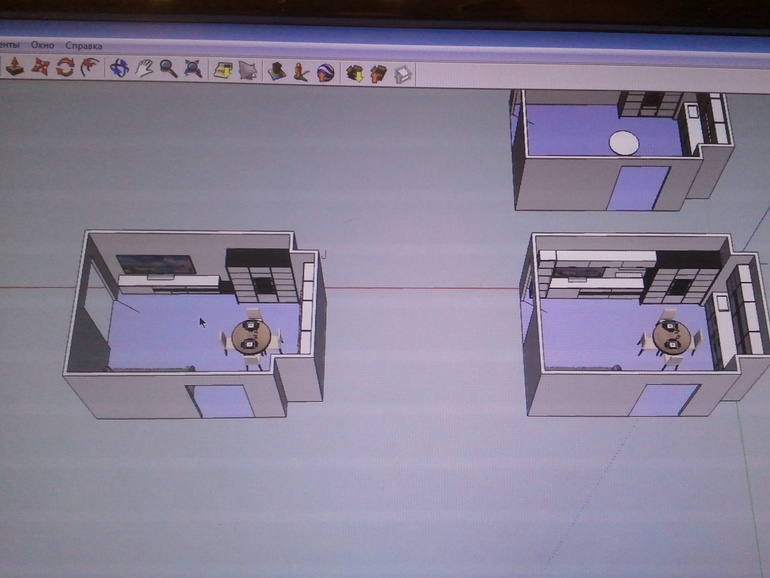
Task: Pick the Pan hand tool
Action: point(145,69)
